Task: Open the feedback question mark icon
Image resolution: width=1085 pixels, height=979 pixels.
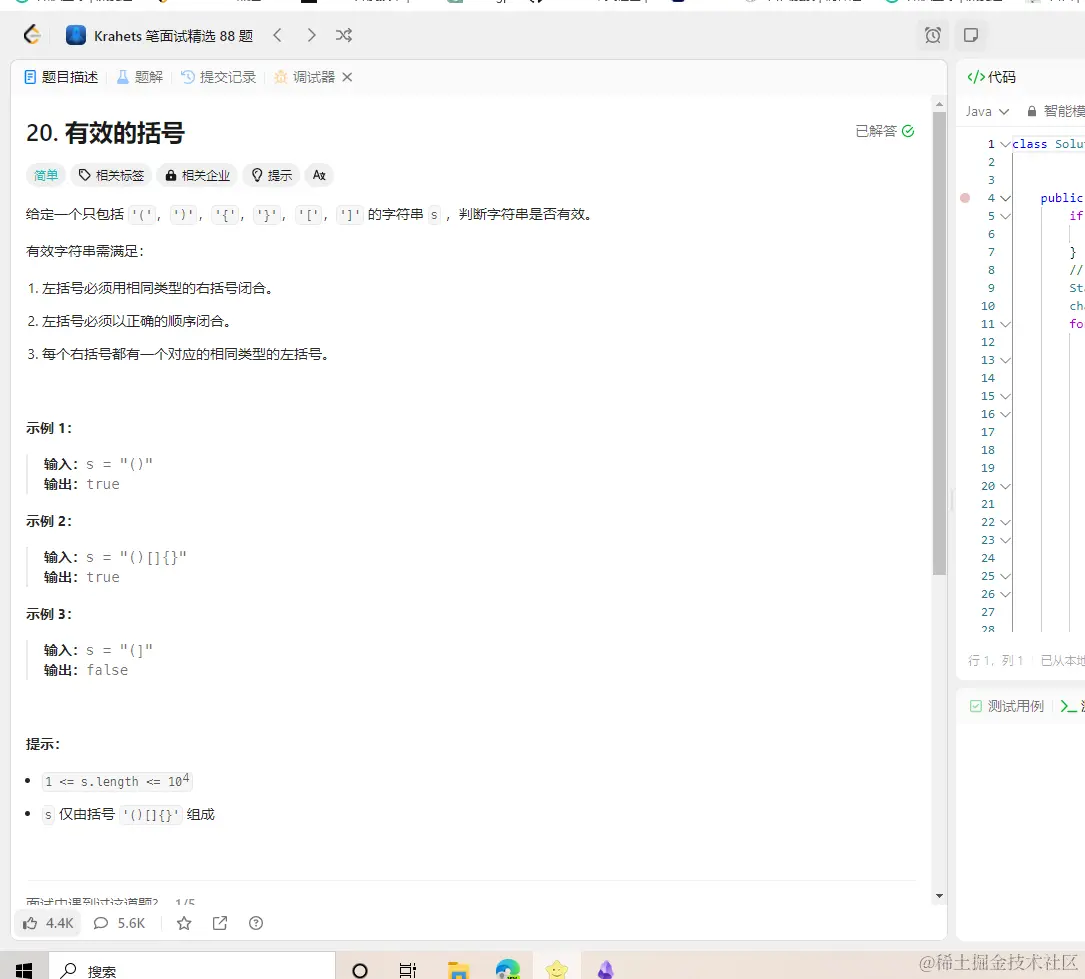Action: click(x=256, y=923)
